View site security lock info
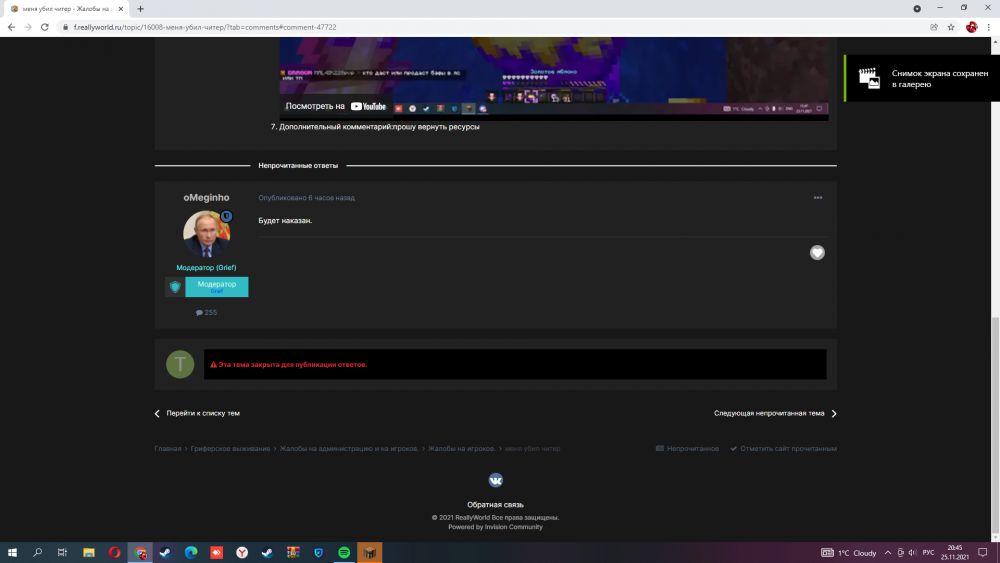 (65, 27)
